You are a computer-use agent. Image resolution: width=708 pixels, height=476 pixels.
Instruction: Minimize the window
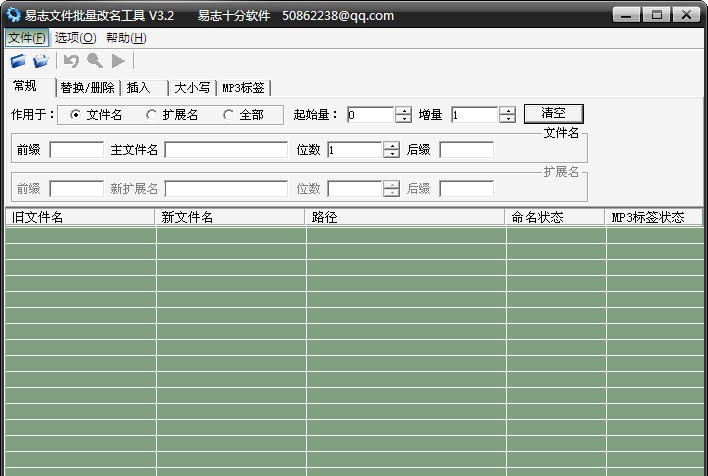click(626, 14)
